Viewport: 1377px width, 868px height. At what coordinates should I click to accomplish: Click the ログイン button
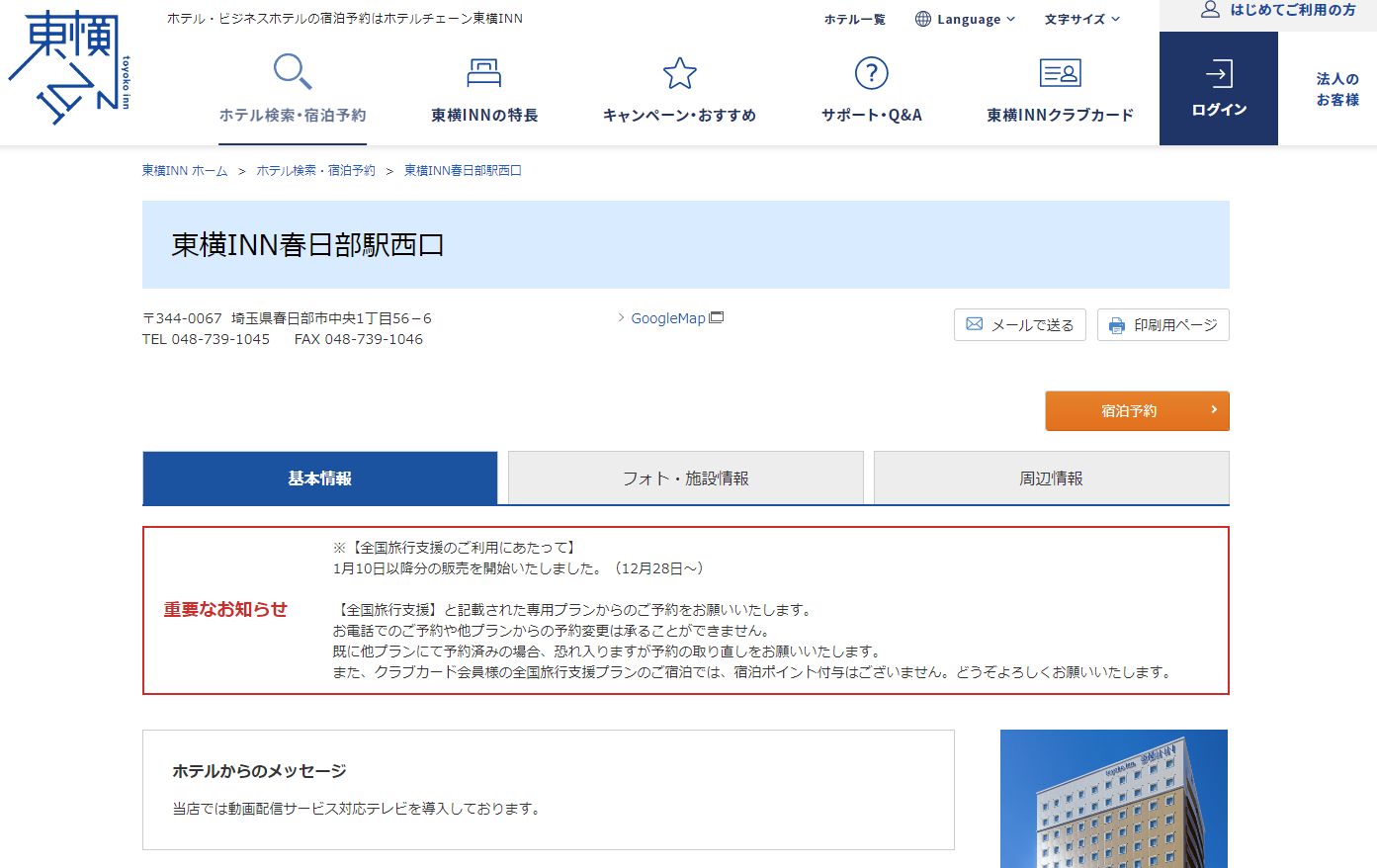(x=1219, y=88)
